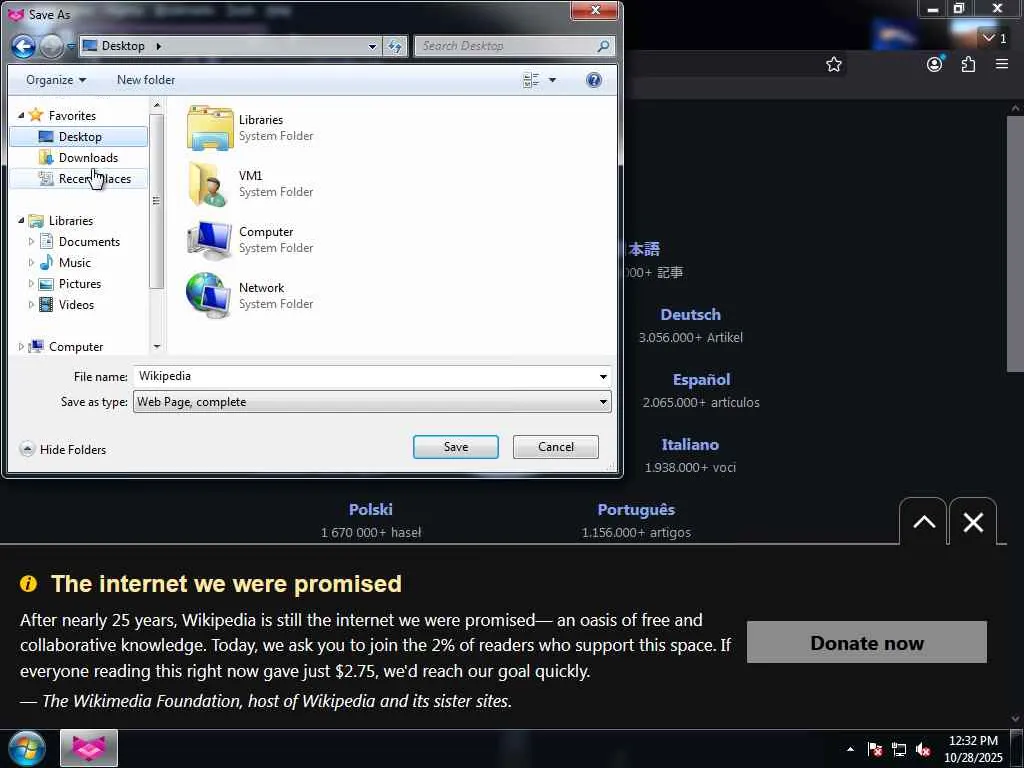This screenshot has width=1024, height=768.
Task: Open the Italiano Wikipedia link
Action: 690,445
